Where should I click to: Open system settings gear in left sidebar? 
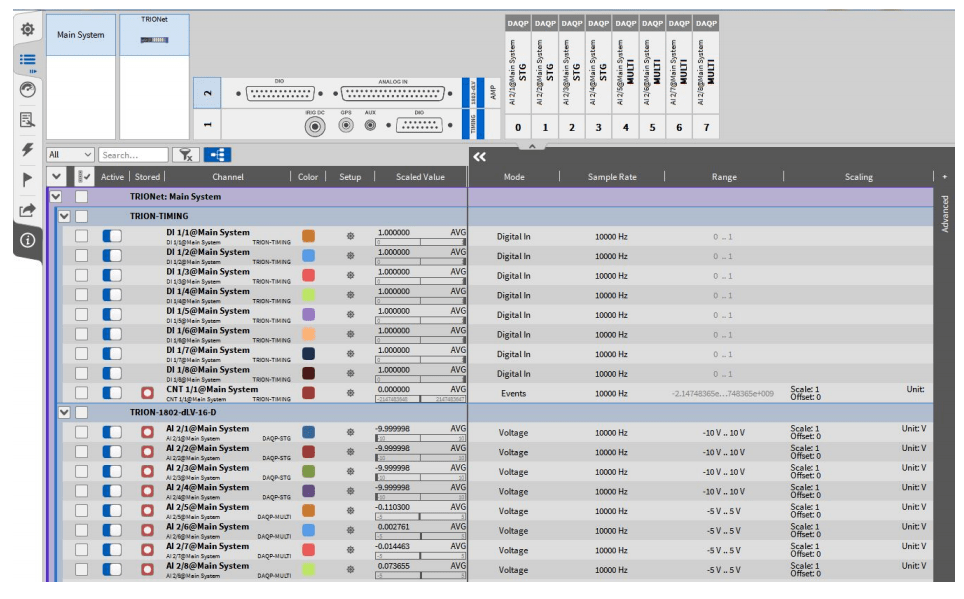(x=28, y=30)
